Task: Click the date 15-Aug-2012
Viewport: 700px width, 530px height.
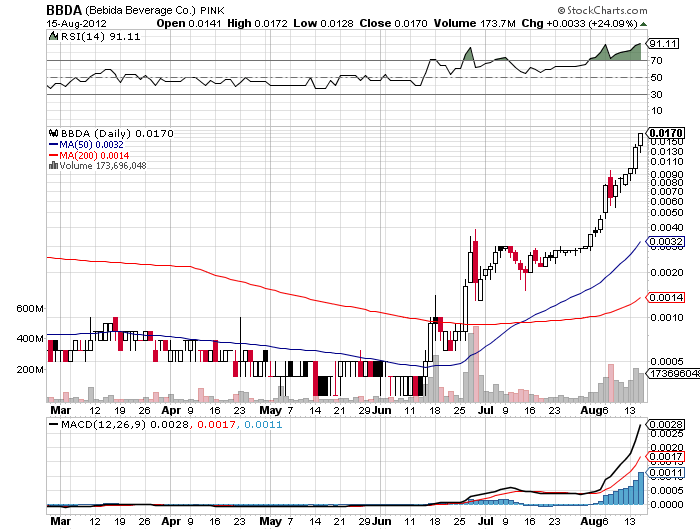Action: [x=76, y=24]
